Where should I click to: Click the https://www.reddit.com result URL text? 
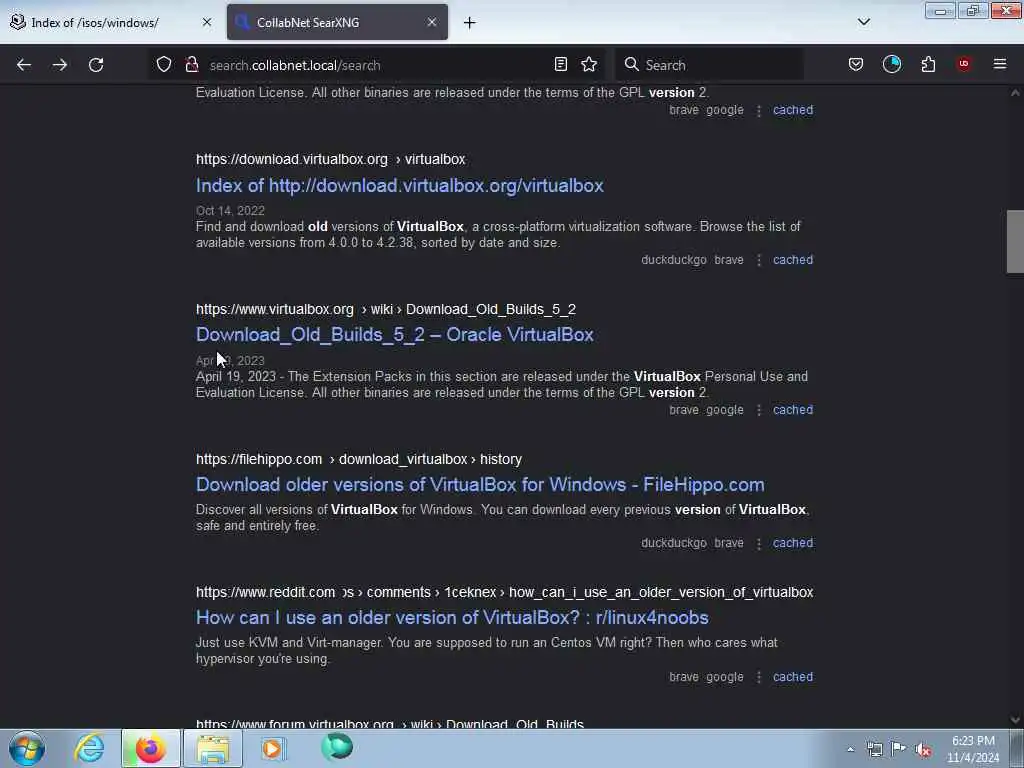click(504, 592)
